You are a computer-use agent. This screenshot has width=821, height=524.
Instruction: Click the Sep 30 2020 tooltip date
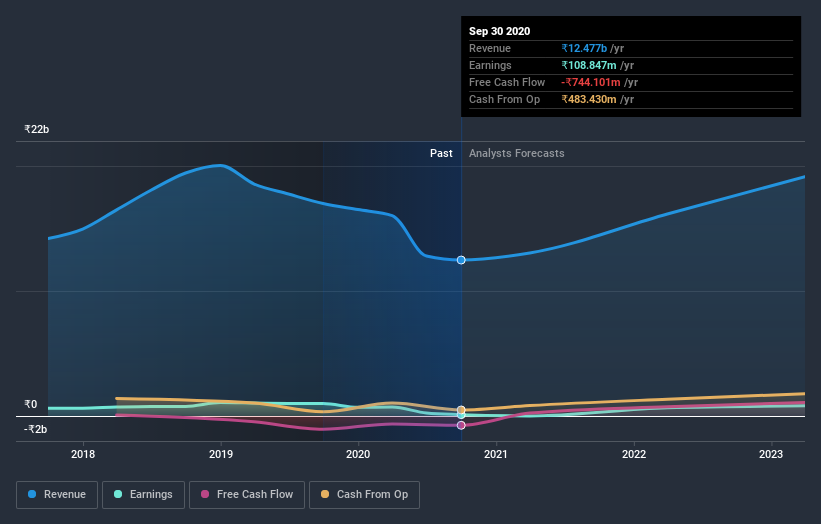click(x=500, y=31)
